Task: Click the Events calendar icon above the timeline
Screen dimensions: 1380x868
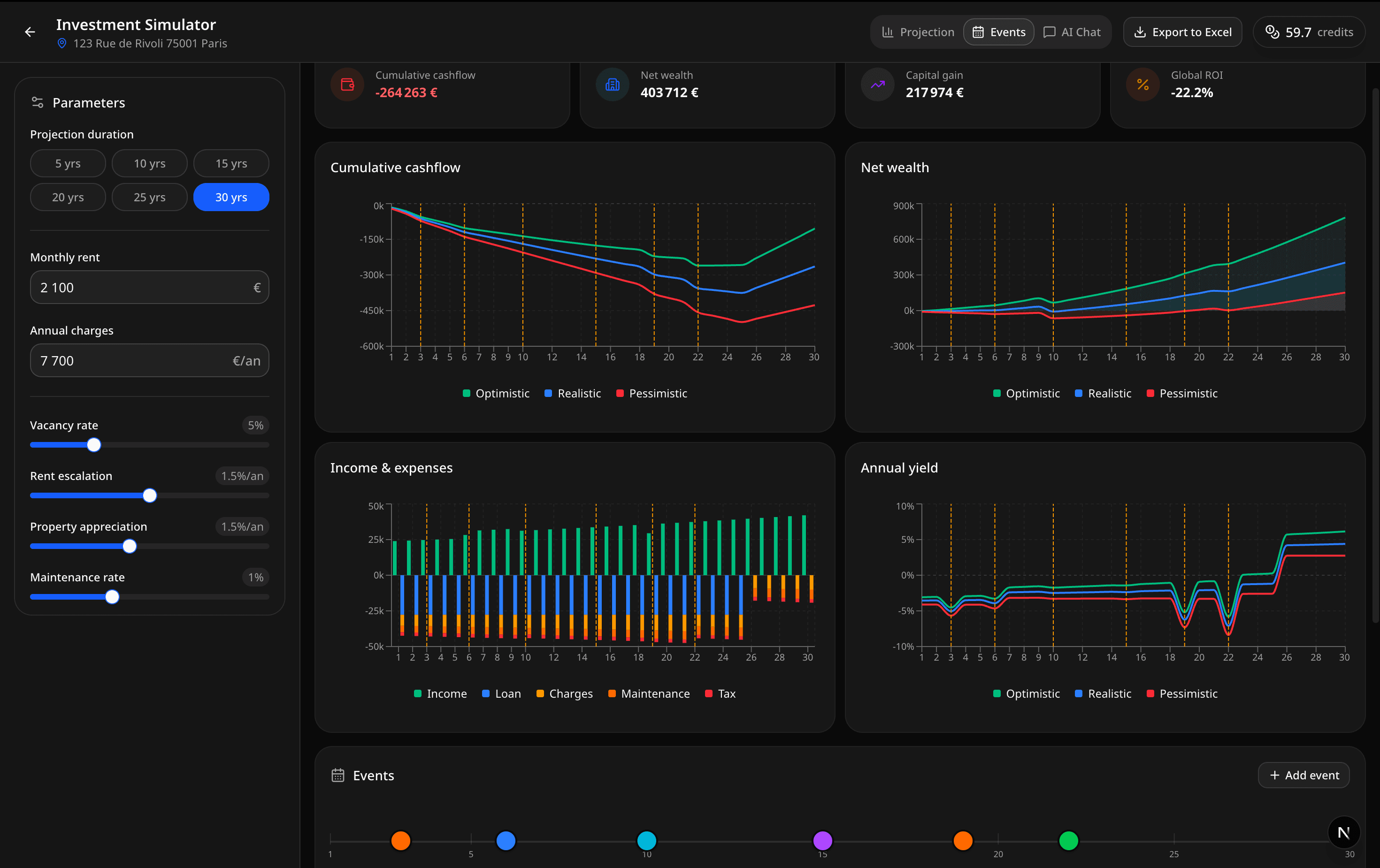Action: pos(339,775)
